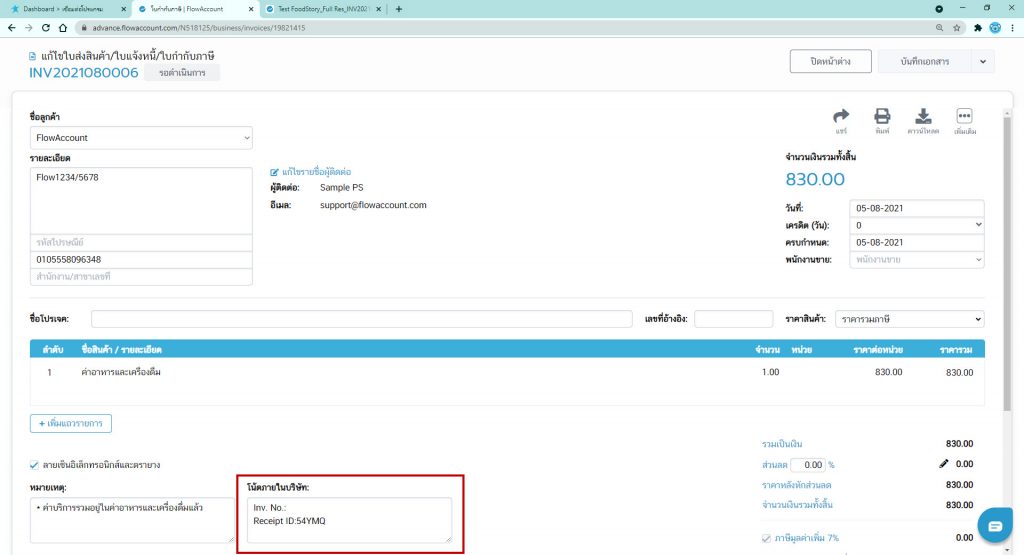Open the three-dots more options icon
The height and width of the screenshot is (555, 1024).
click(x=965, y=116)
